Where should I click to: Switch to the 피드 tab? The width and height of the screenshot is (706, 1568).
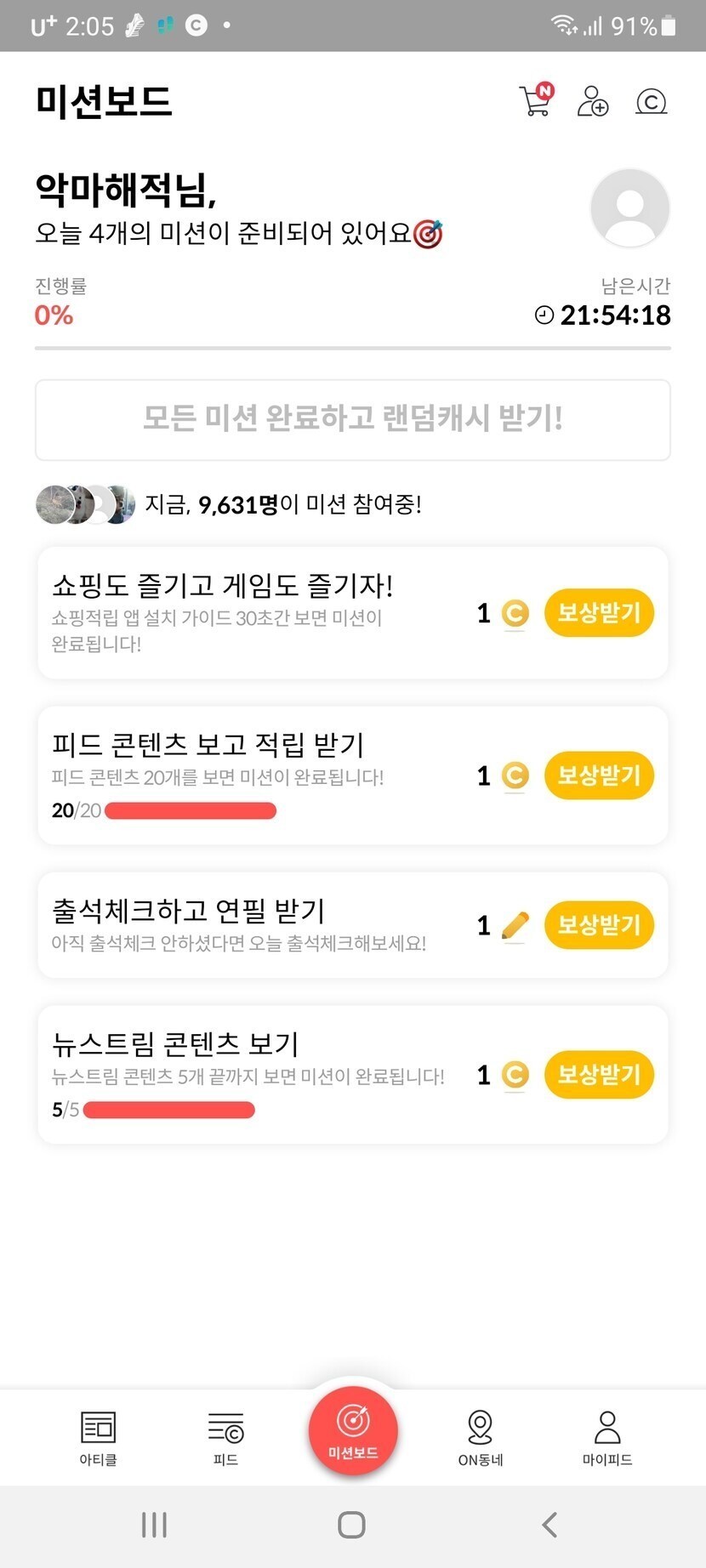click(225, 1437)
